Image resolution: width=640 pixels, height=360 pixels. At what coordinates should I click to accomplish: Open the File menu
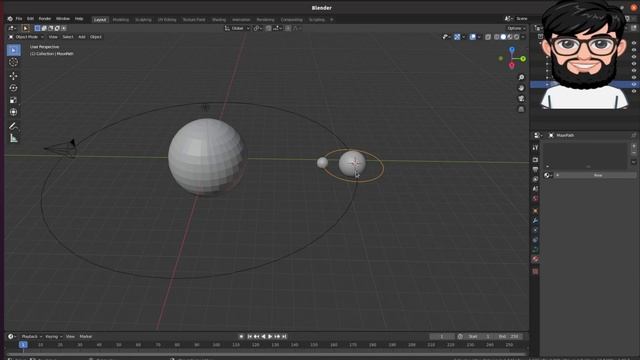coord(19,19)
